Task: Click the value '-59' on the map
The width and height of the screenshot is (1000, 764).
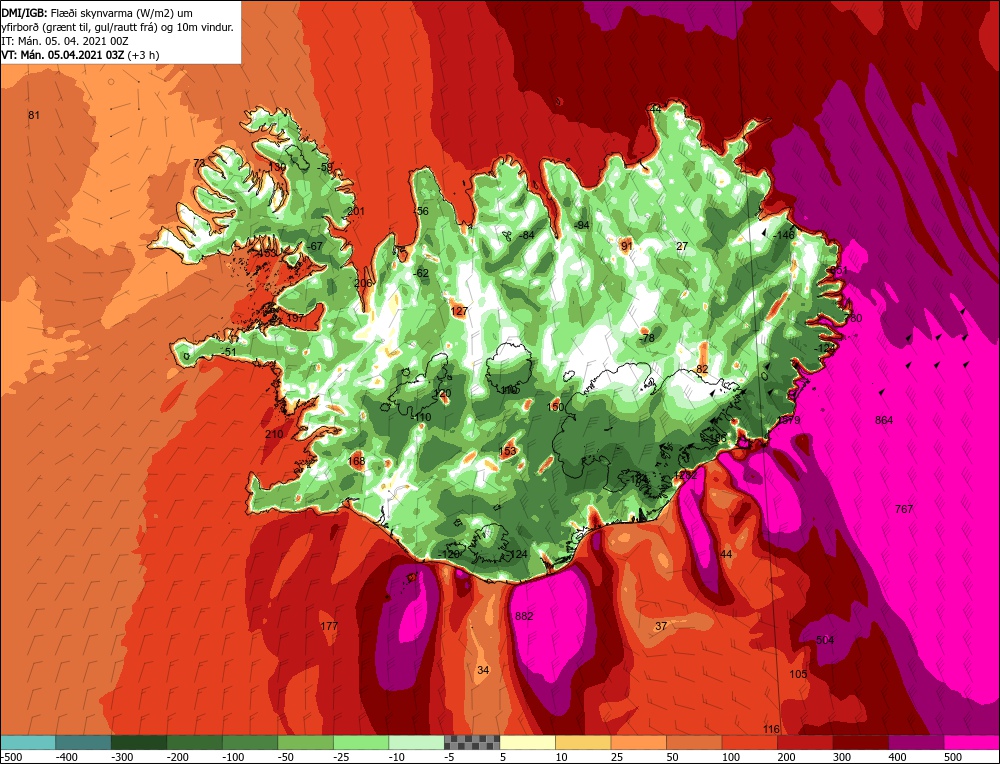Action: pos(325,167)
